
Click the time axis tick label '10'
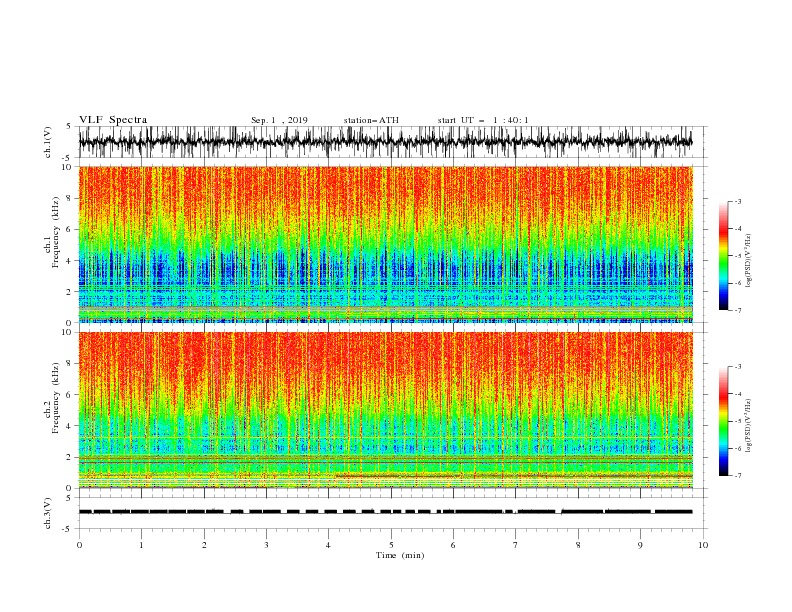[x=703, y=545]
